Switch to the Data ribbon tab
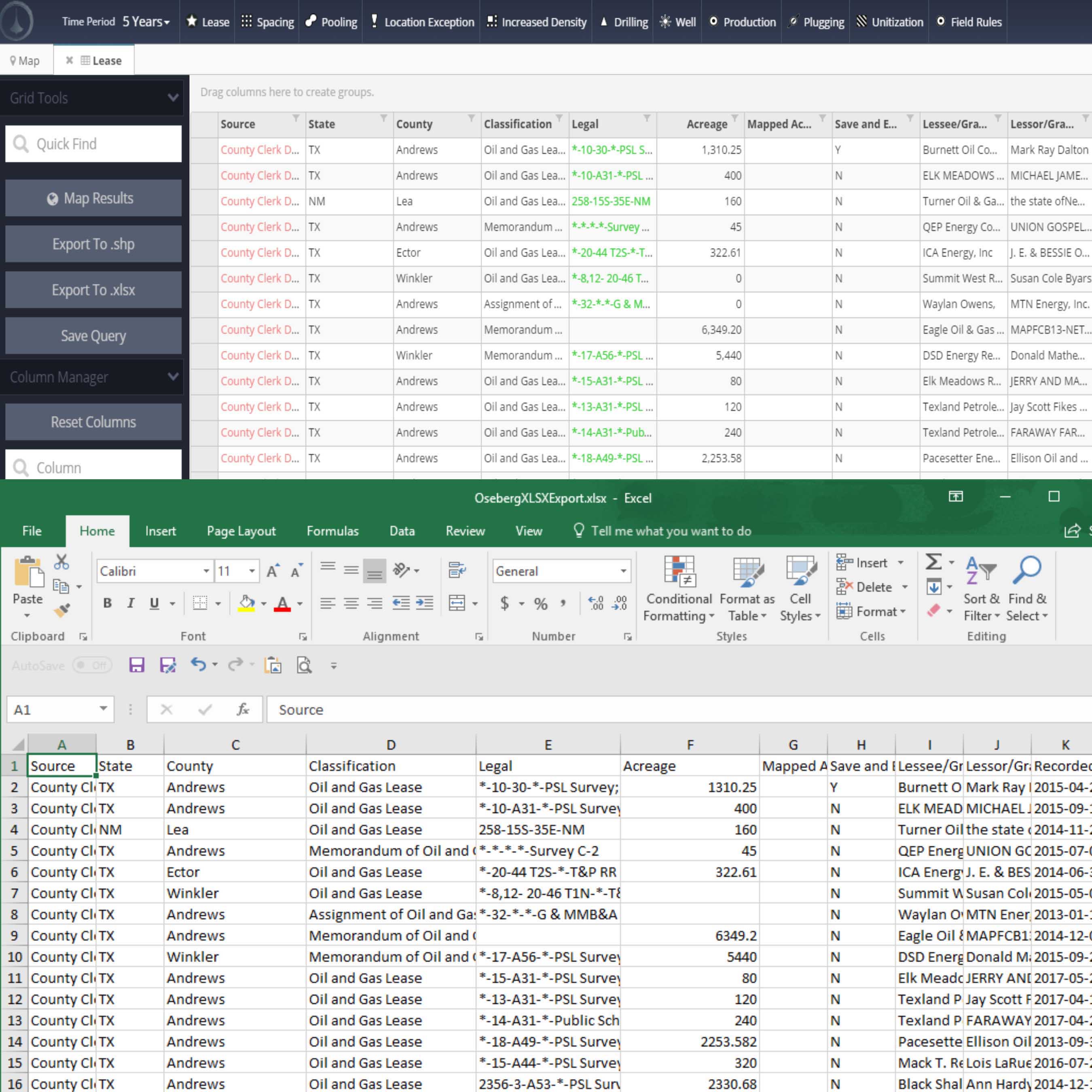 click(x=402, y=531)
